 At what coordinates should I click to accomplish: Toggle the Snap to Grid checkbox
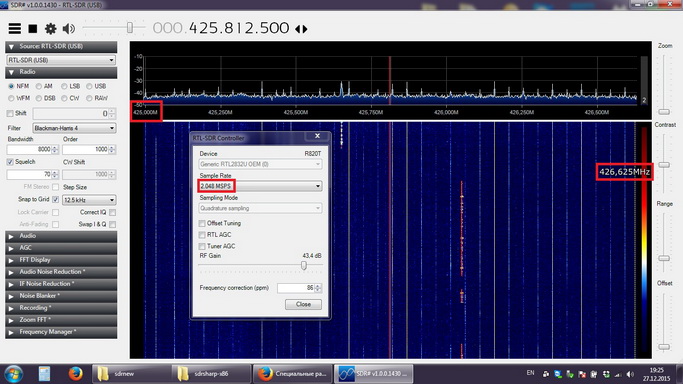(55, 199)
